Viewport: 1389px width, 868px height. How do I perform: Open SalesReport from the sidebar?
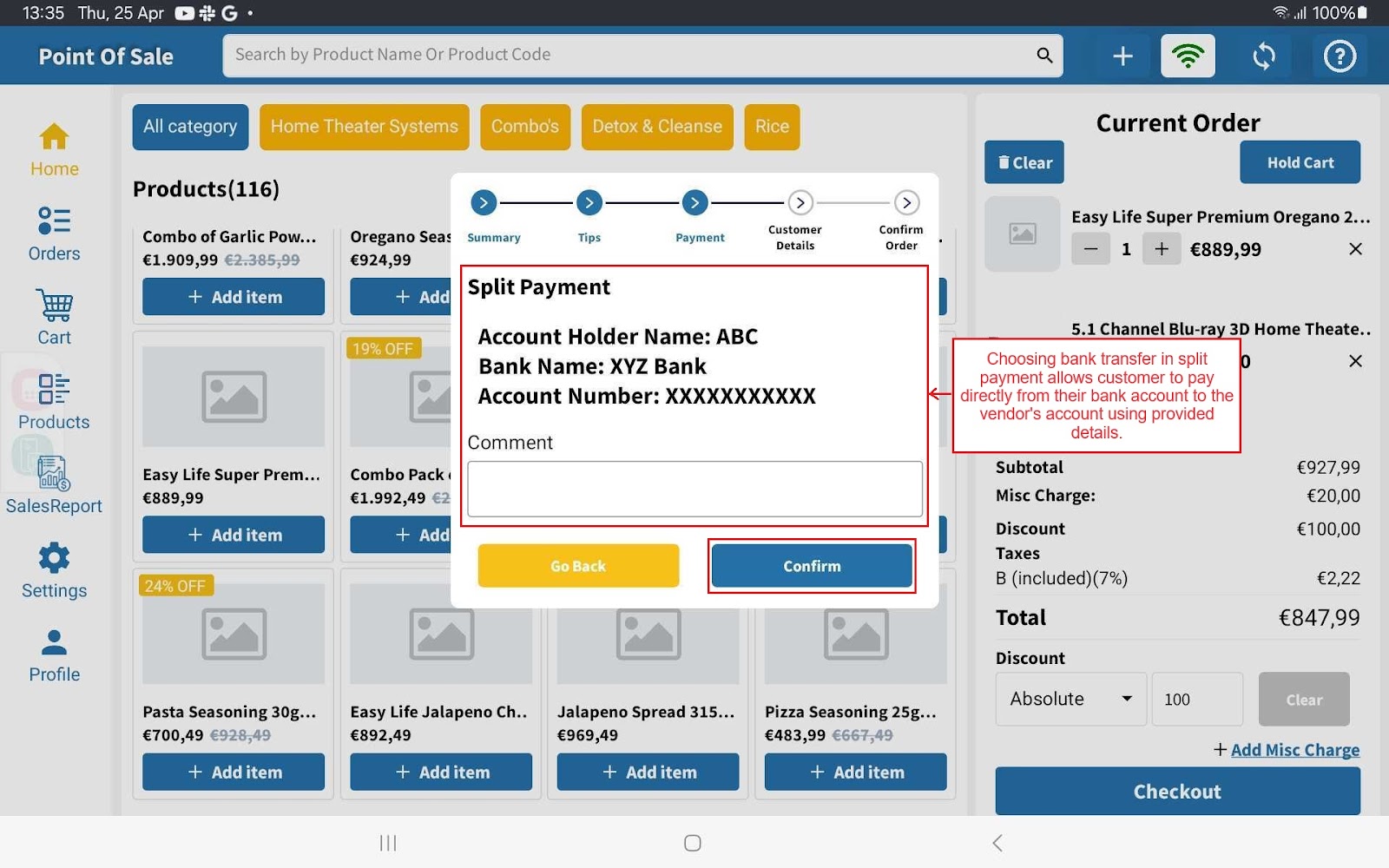(x=54, y=486)
